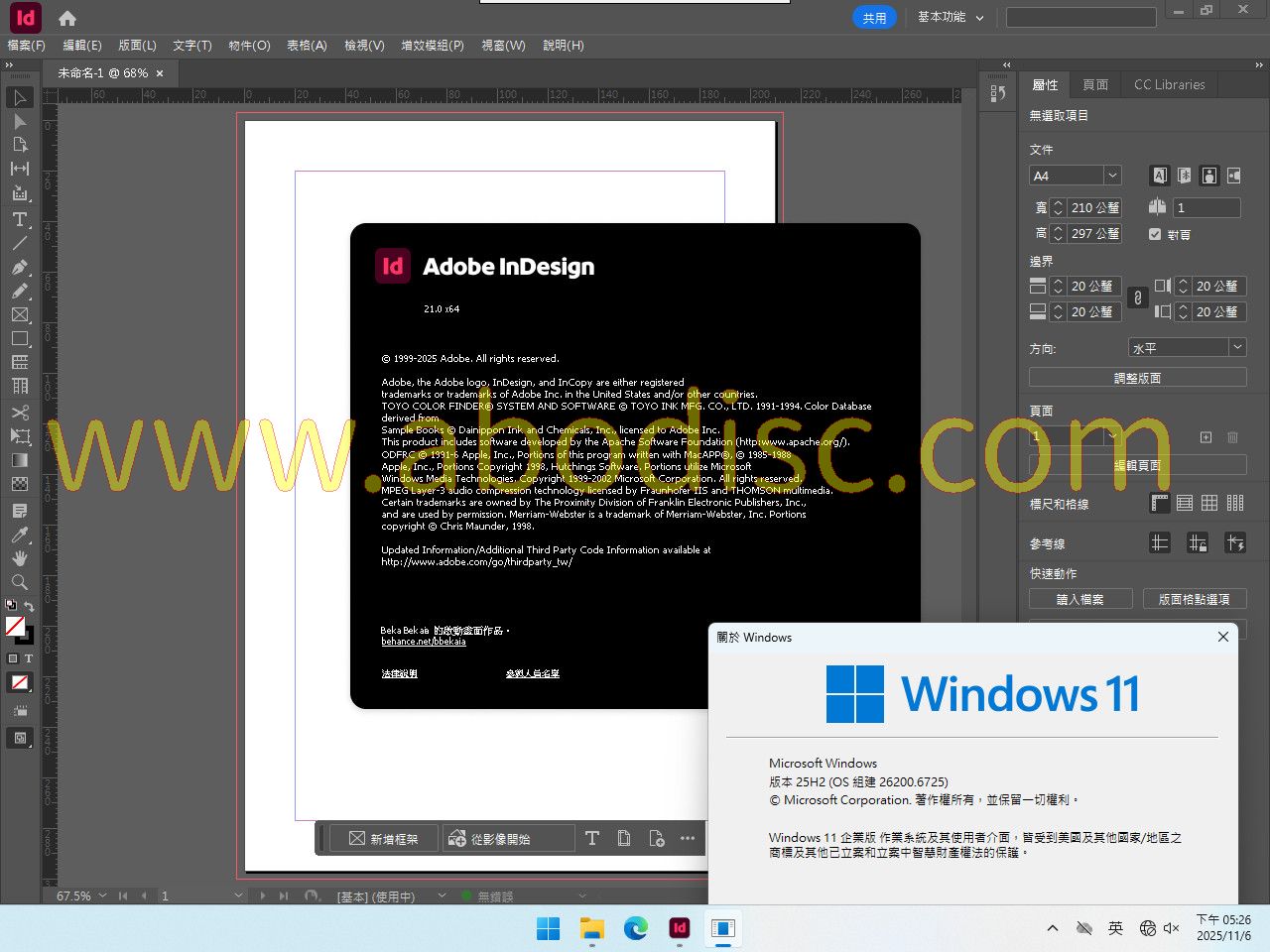Click the page width field showing 210 公釐
The width and height of the screenshot is (1270, 952).
click(x=1094, y=207)
